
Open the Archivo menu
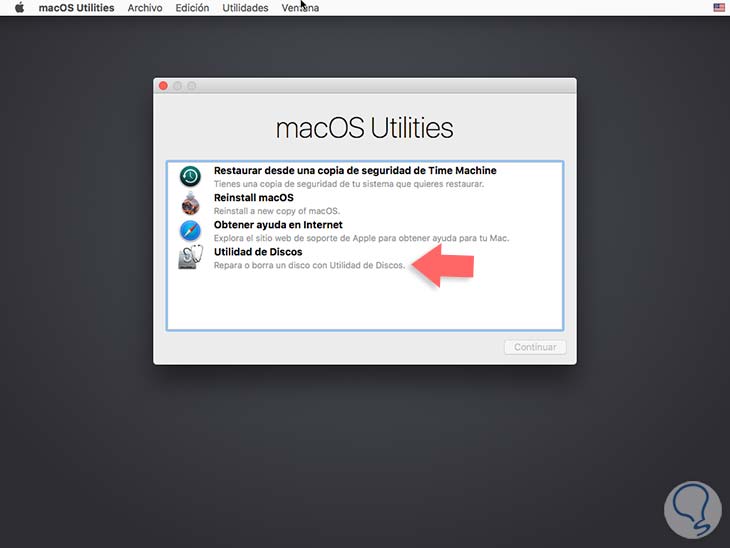point(145,8)
